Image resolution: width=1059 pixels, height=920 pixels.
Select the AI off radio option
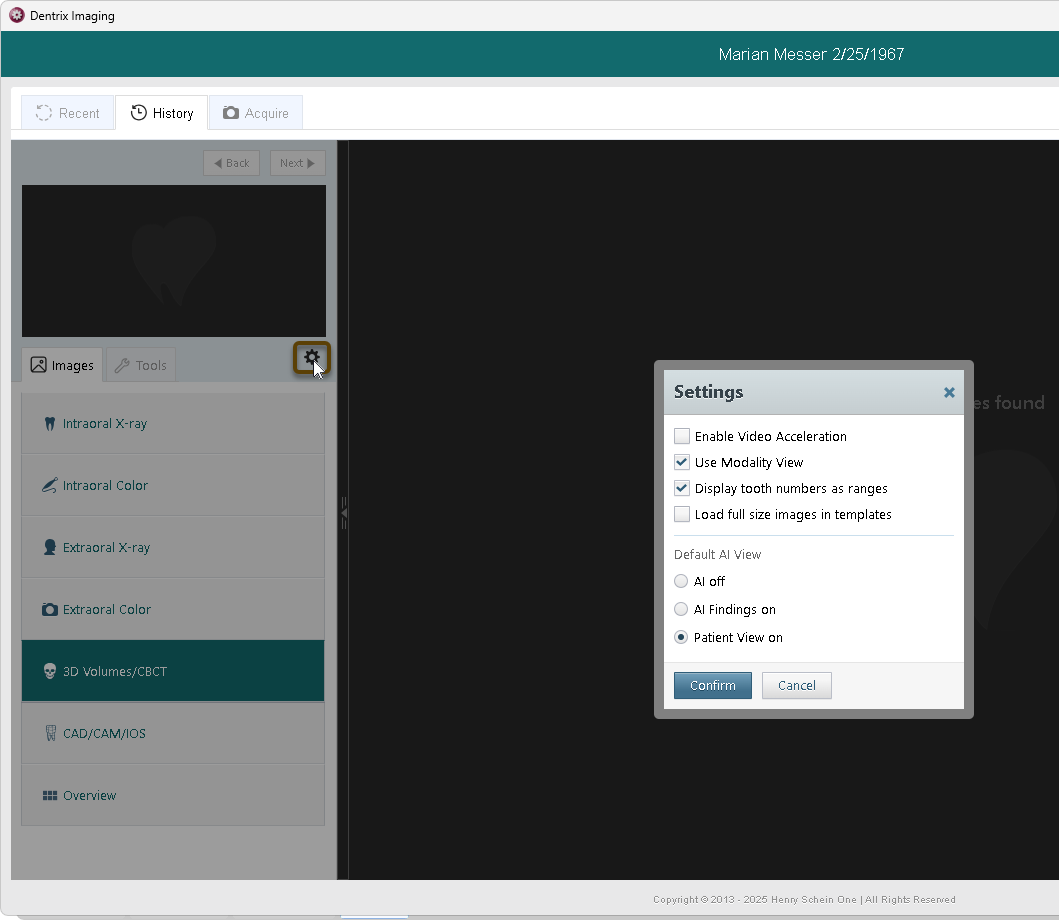(x=681, y=582)
